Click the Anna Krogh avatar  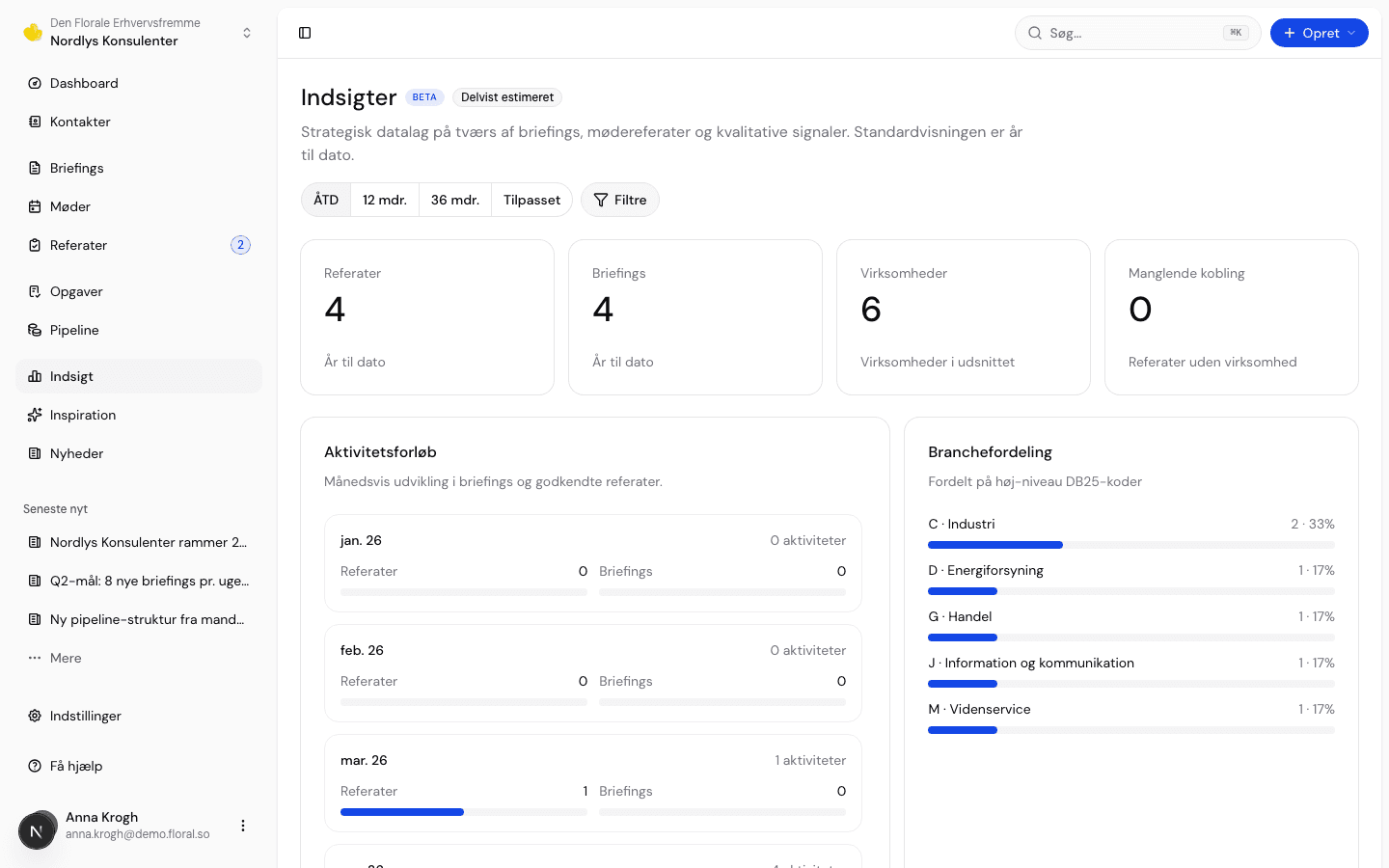pos(37,829)
